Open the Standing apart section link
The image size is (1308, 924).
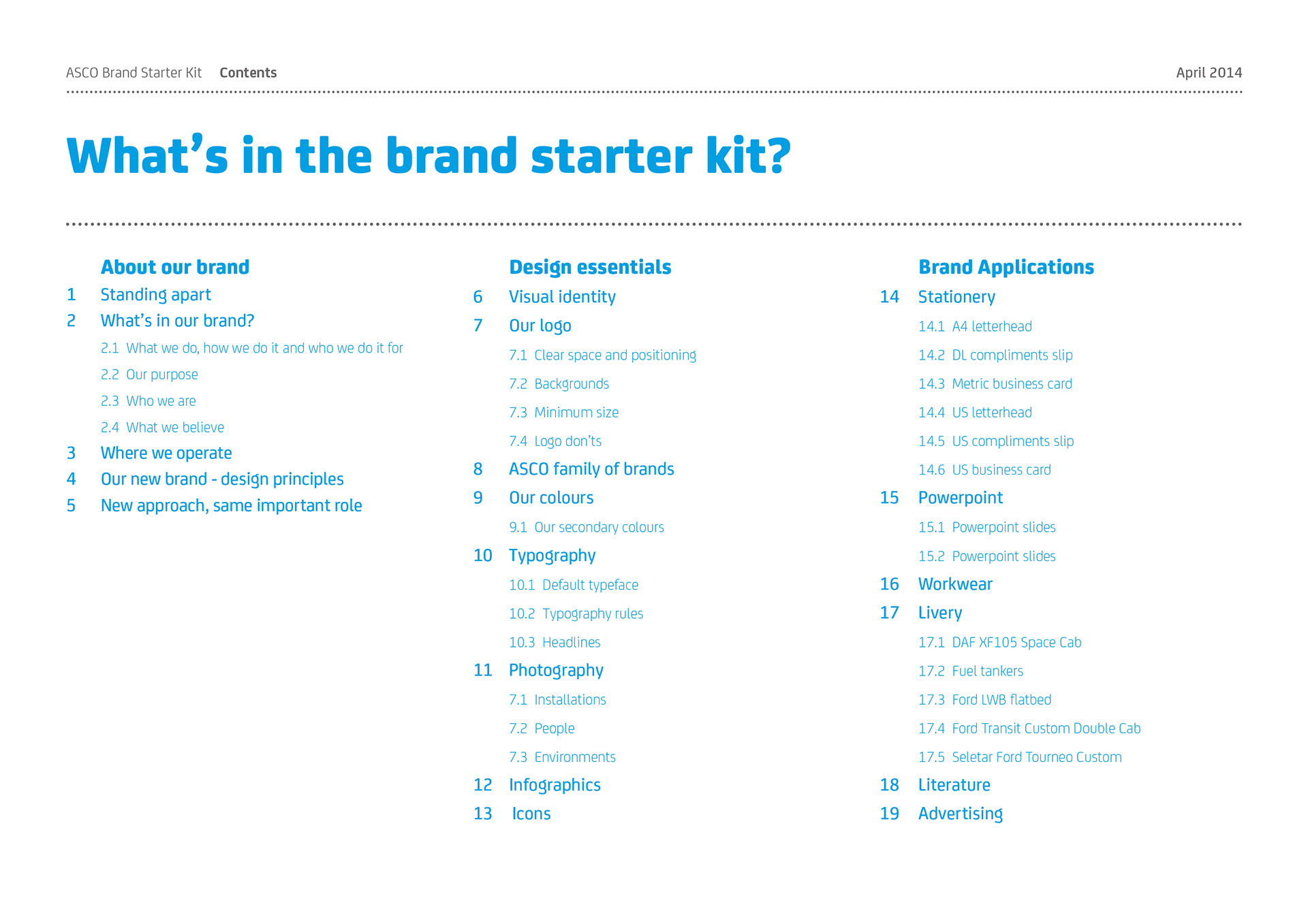pyautogui.click(x=155, y=295)
